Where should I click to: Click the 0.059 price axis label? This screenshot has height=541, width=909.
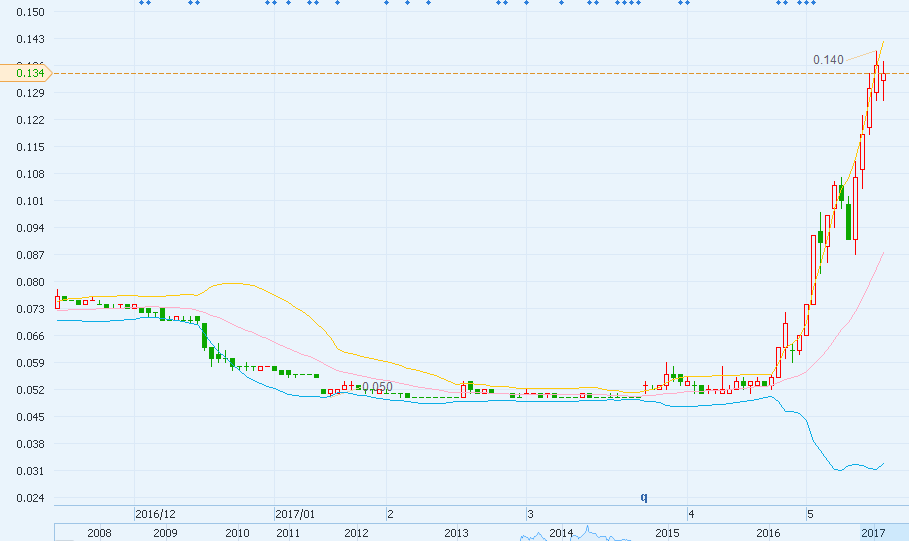click(x=30, y=363)
